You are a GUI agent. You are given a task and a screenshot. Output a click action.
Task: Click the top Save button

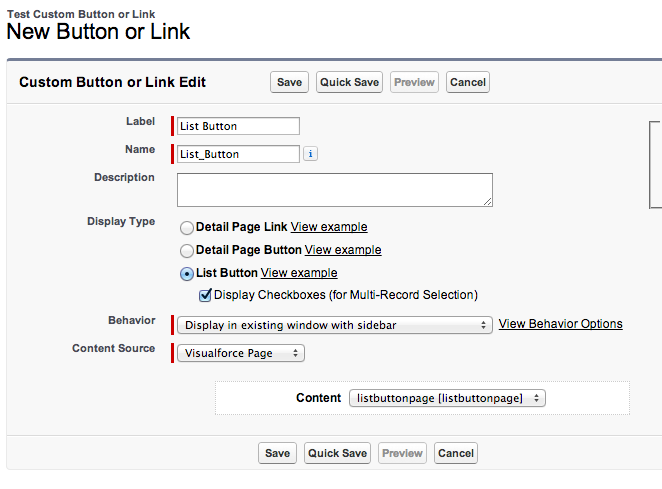coord(289,82)
